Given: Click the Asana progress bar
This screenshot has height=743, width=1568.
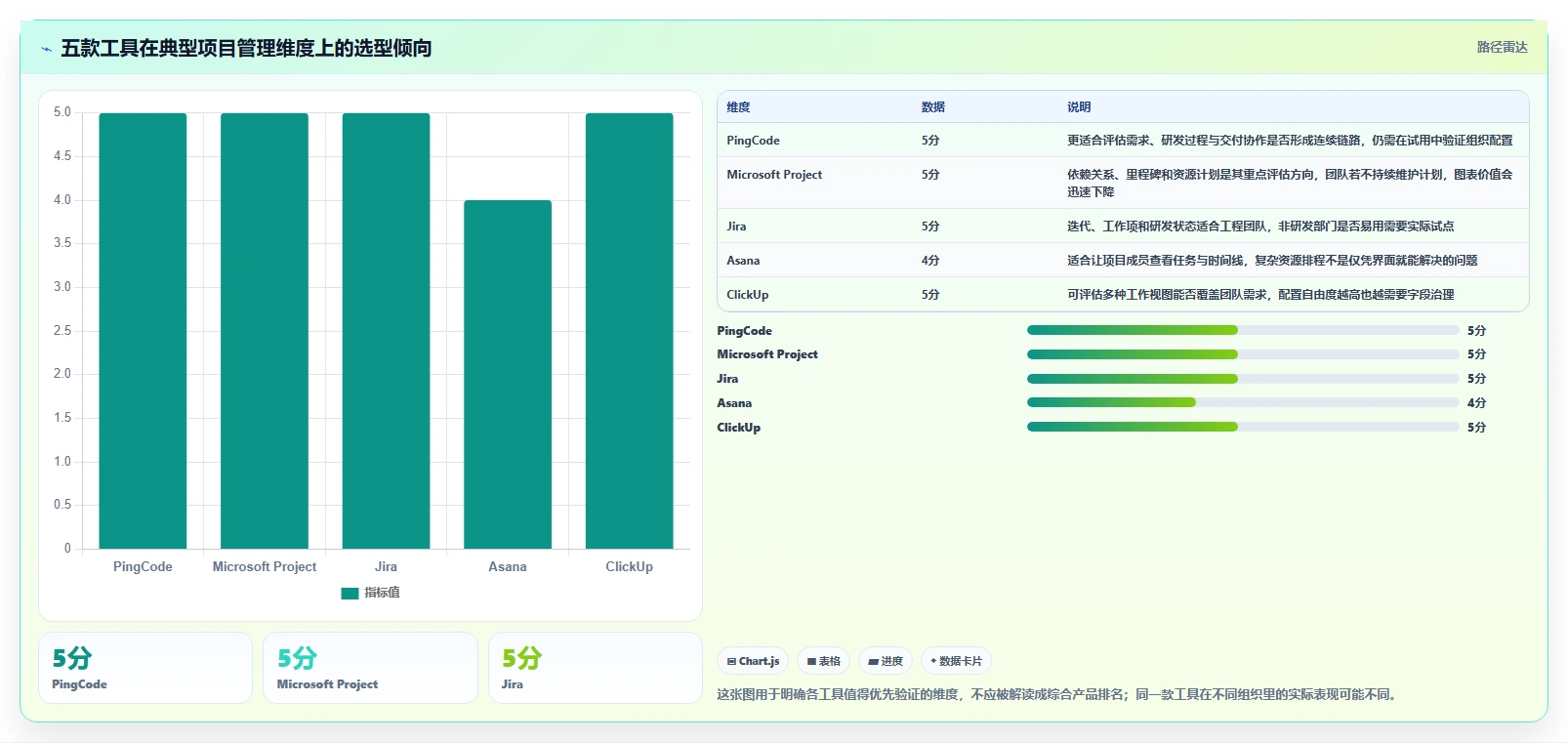Looking at the screenshot, I should pos(1243,402).
